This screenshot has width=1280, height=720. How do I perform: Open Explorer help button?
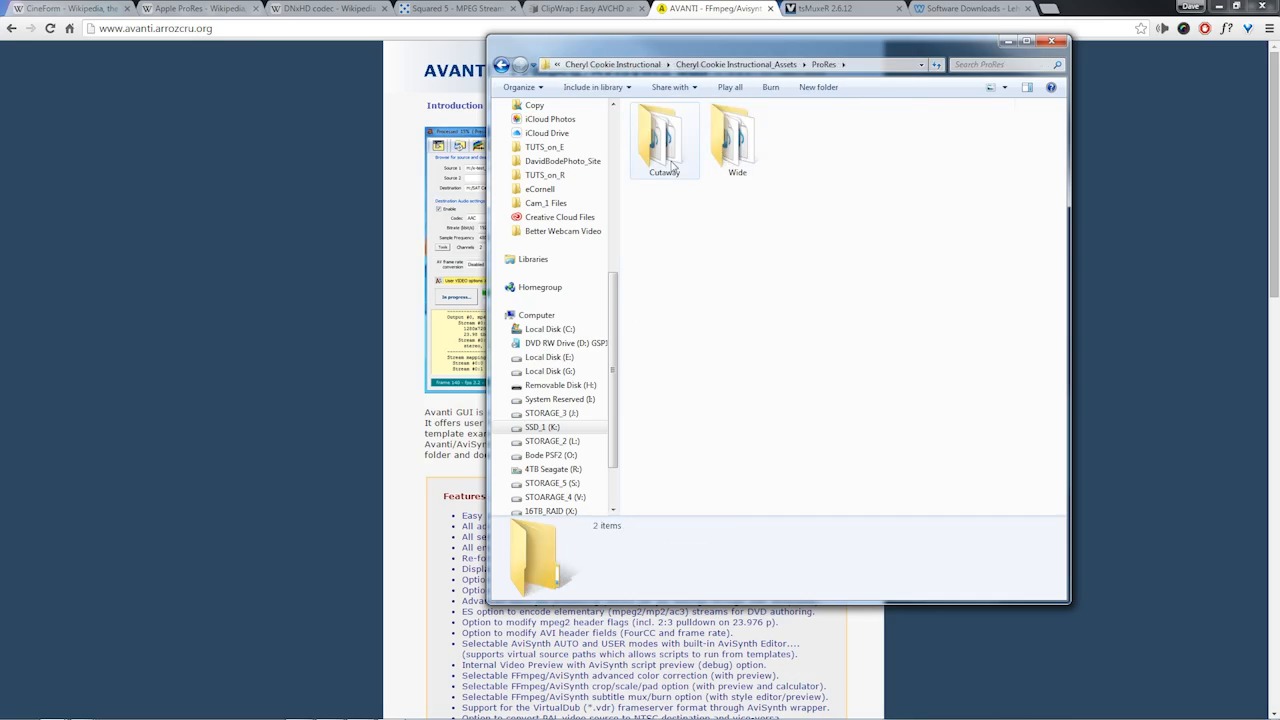[1051, 87]
